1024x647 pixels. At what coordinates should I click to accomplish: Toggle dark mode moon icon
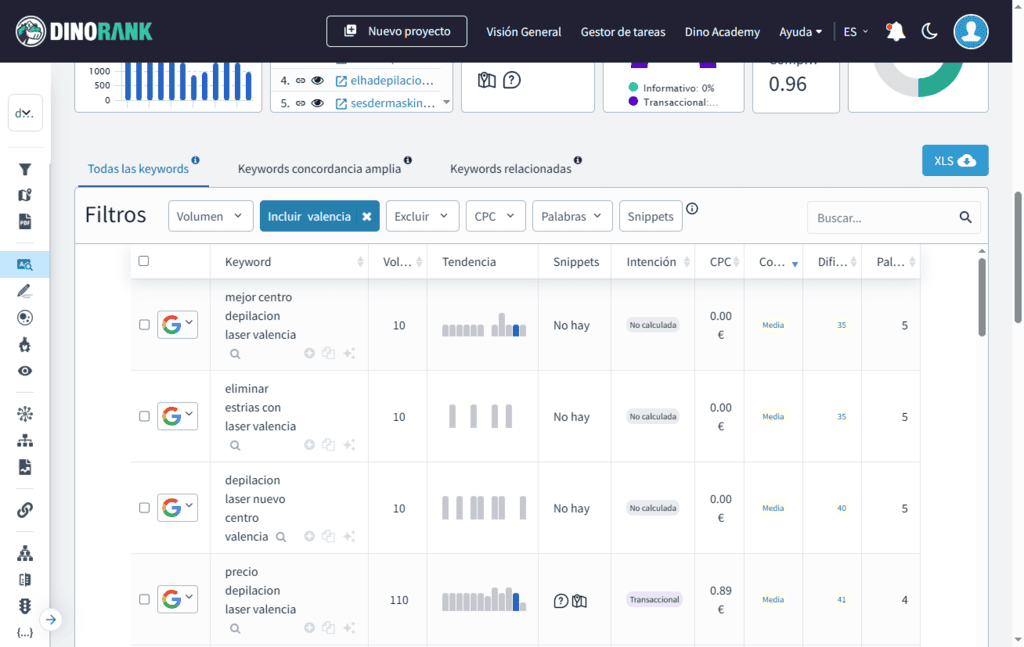point(929,32)
